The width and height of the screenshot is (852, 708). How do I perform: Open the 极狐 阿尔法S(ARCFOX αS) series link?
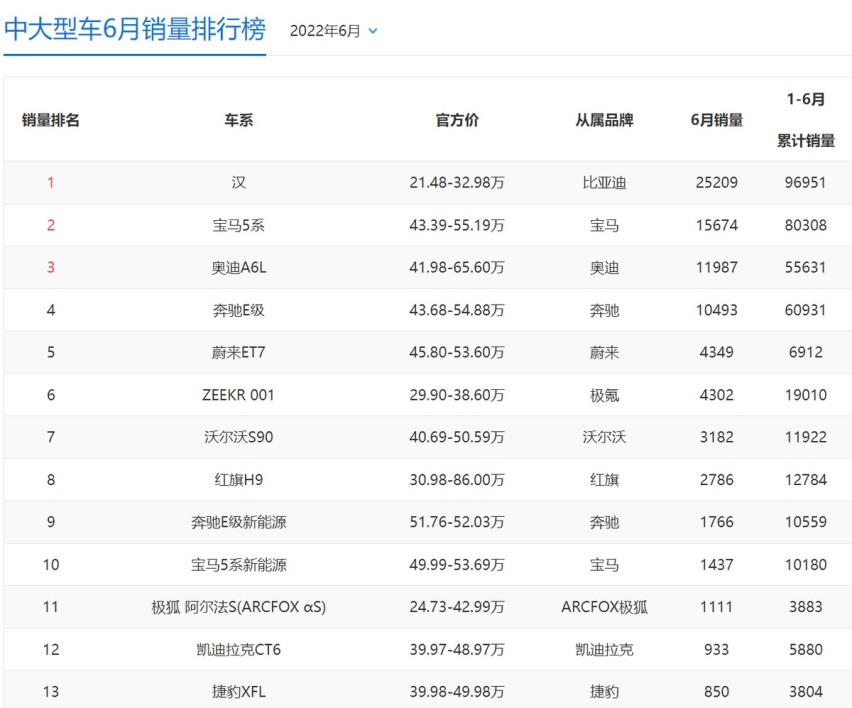[x=239, y=607]
